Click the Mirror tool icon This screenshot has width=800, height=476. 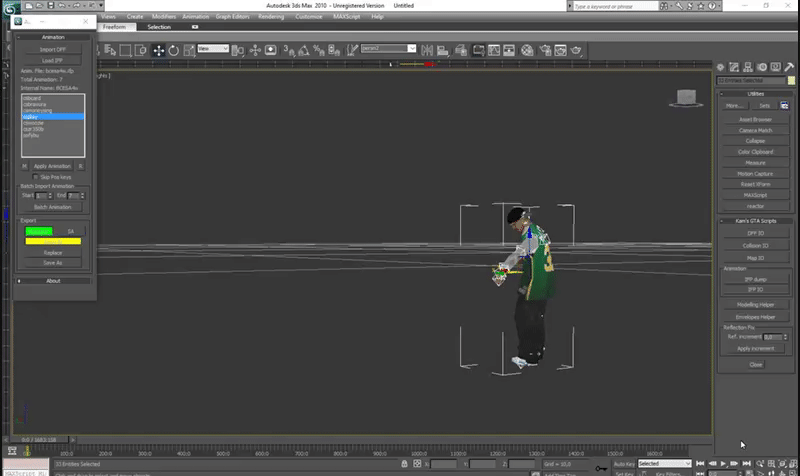pyautogui.click(x=427, y=50)
